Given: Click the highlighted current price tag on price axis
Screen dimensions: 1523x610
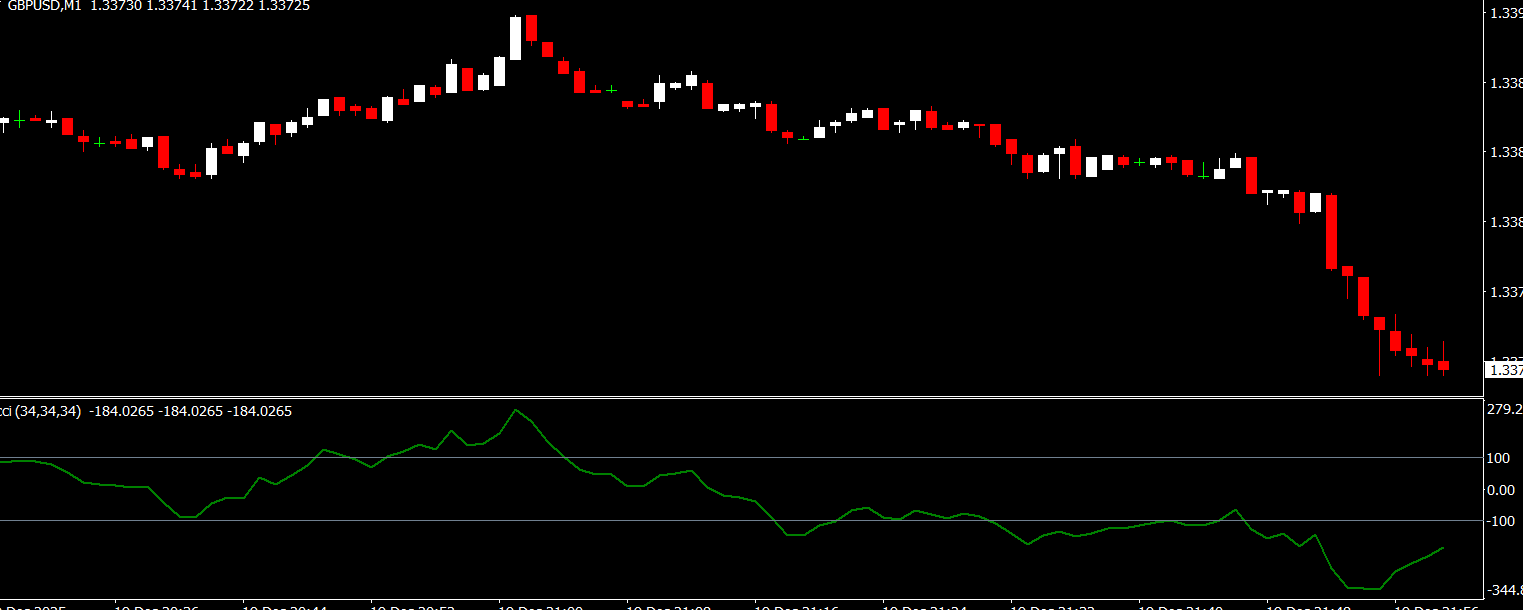Looking at the screenshot, I should coord(1505,370).
